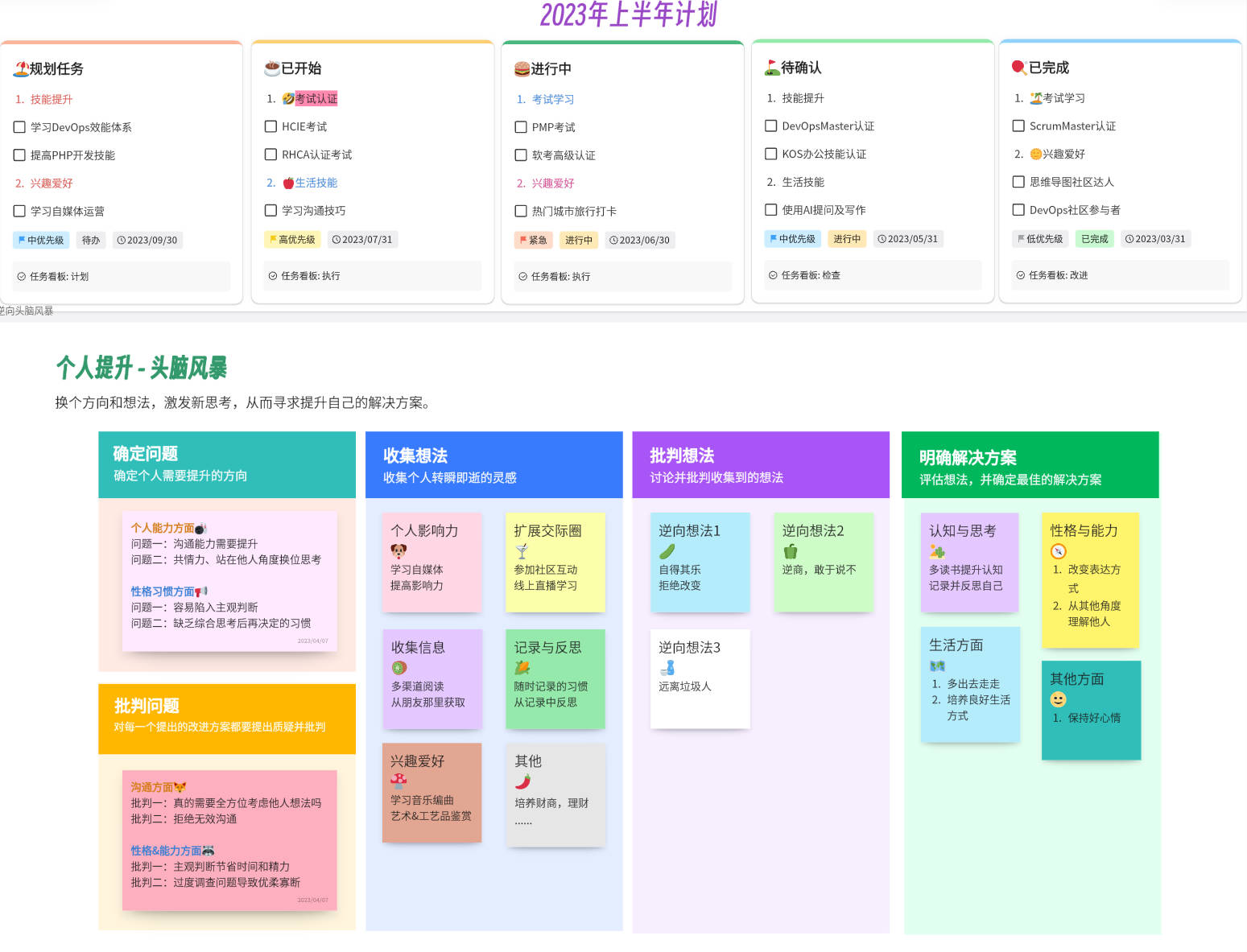
Task: Click the coffee cup icon beside 已开始
Action: point(272,68)
